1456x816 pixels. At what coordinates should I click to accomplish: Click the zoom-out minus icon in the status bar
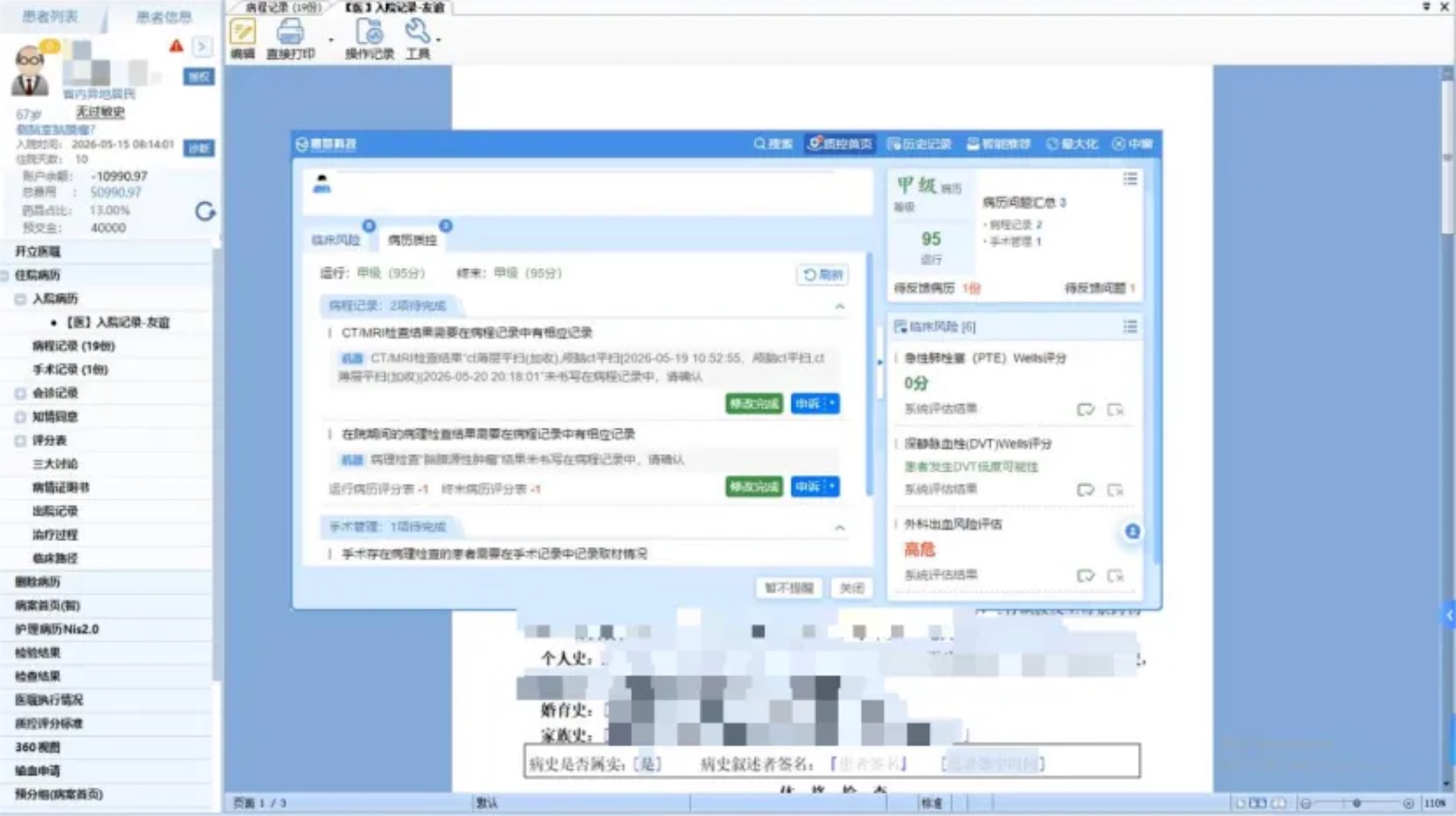tap(1306, 803)
